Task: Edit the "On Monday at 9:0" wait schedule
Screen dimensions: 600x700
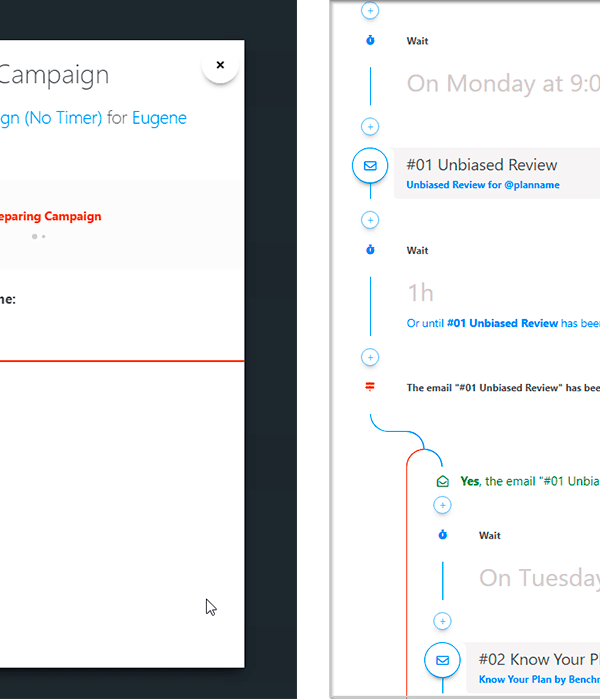Action: tap(502, 83)
